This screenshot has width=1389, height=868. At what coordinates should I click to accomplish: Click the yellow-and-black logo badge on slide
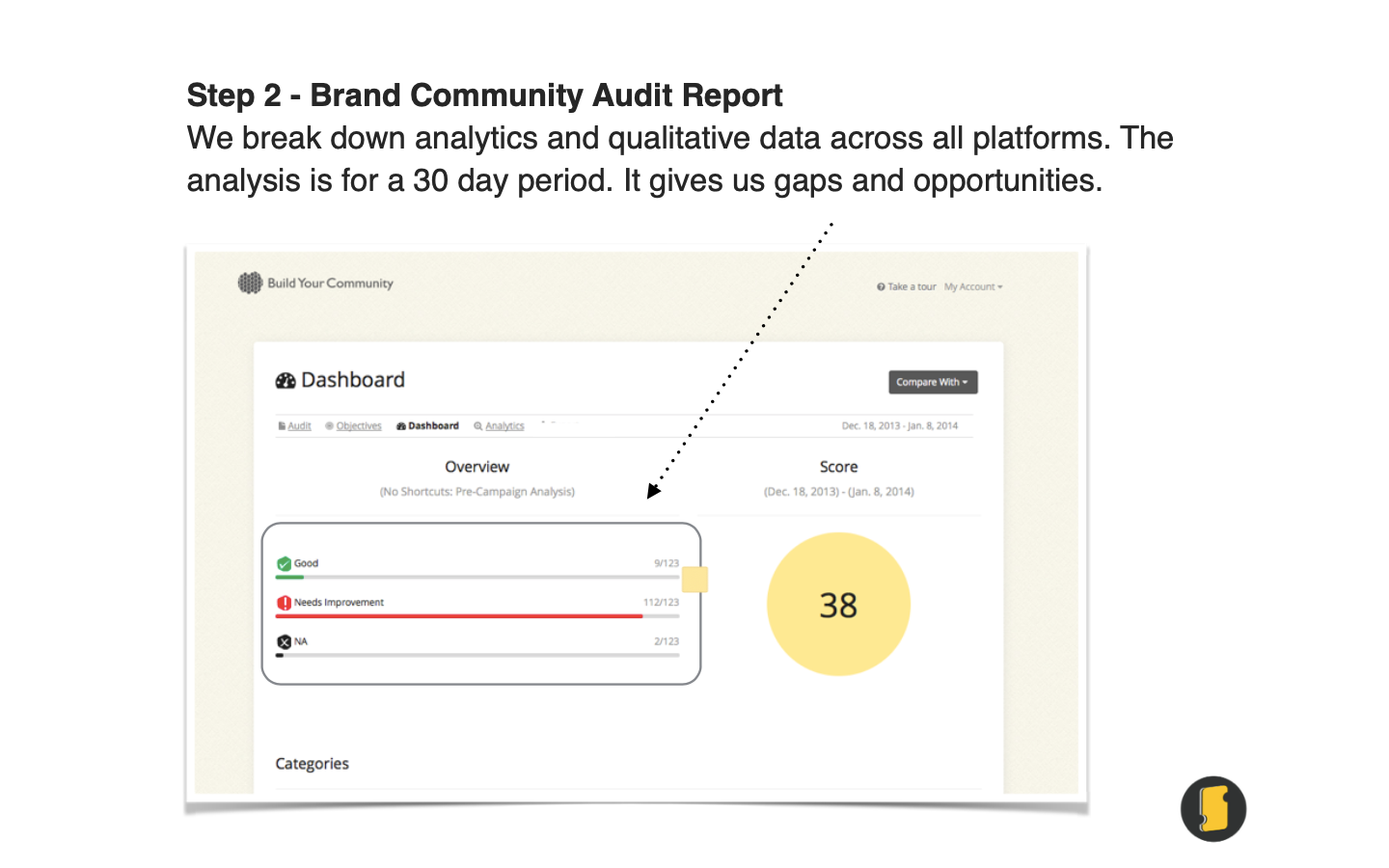[1213, 809]
